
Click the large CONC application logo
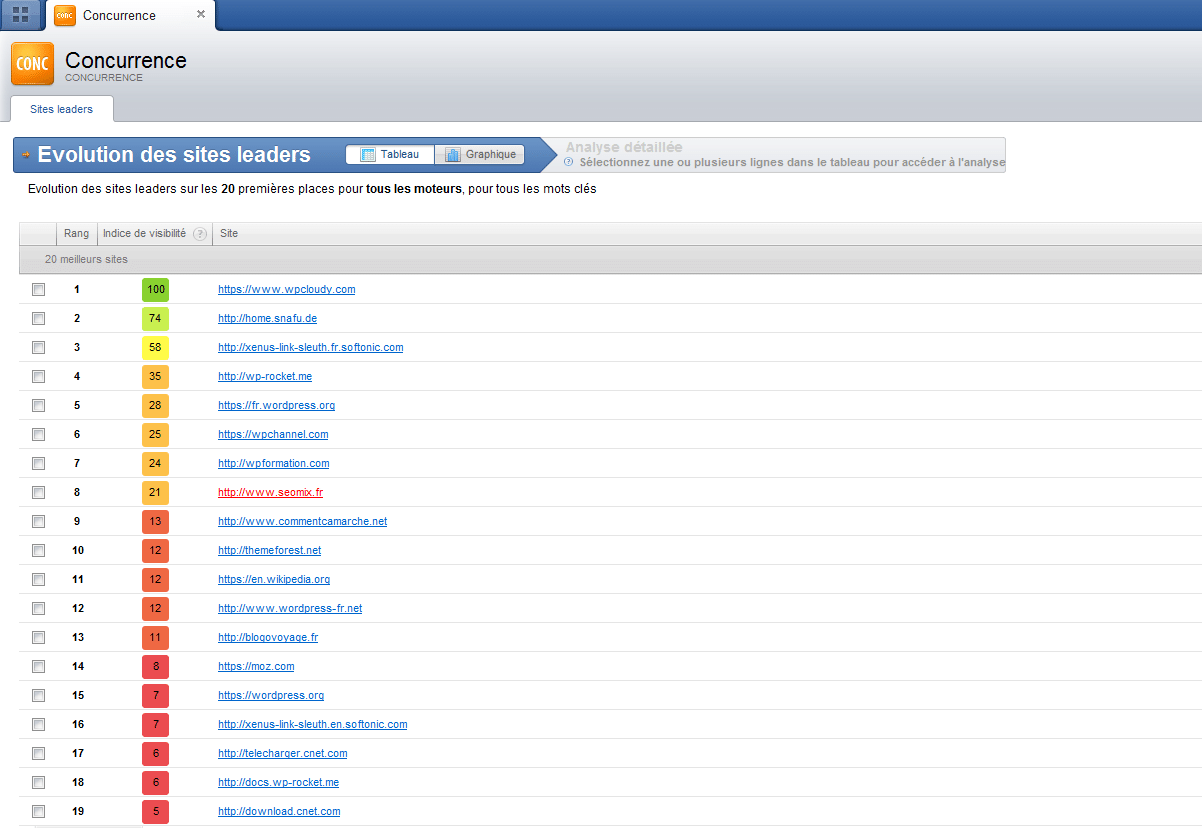point(33,64)
